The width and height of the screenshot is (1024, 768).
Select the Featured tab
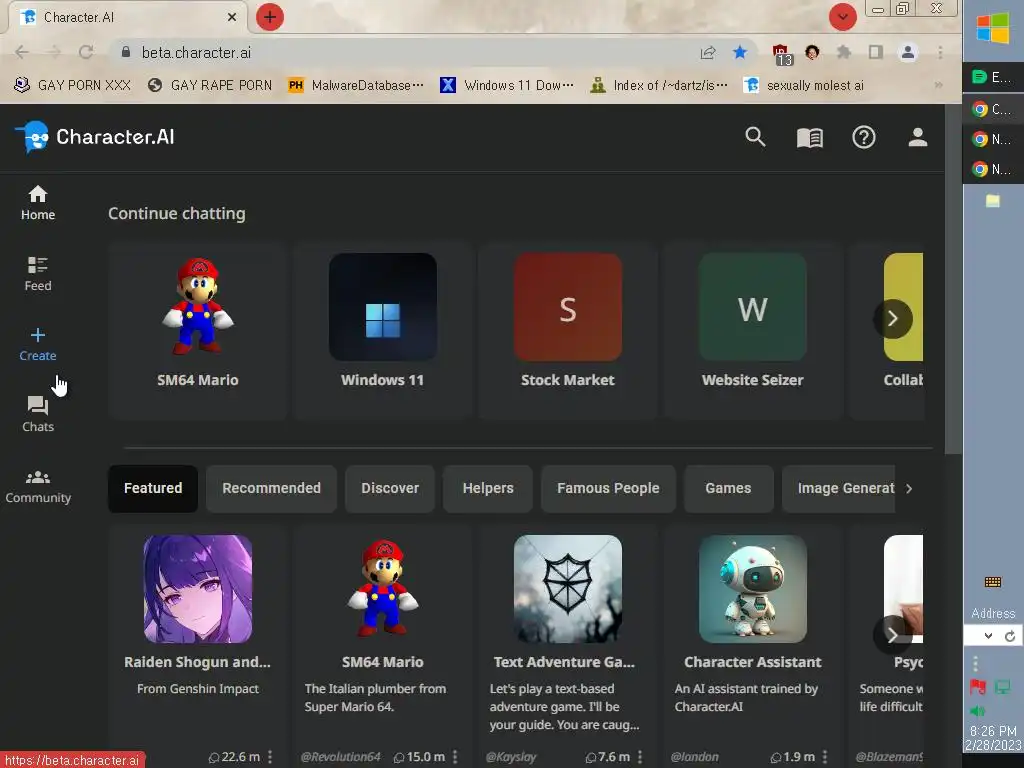click(153, 488)
